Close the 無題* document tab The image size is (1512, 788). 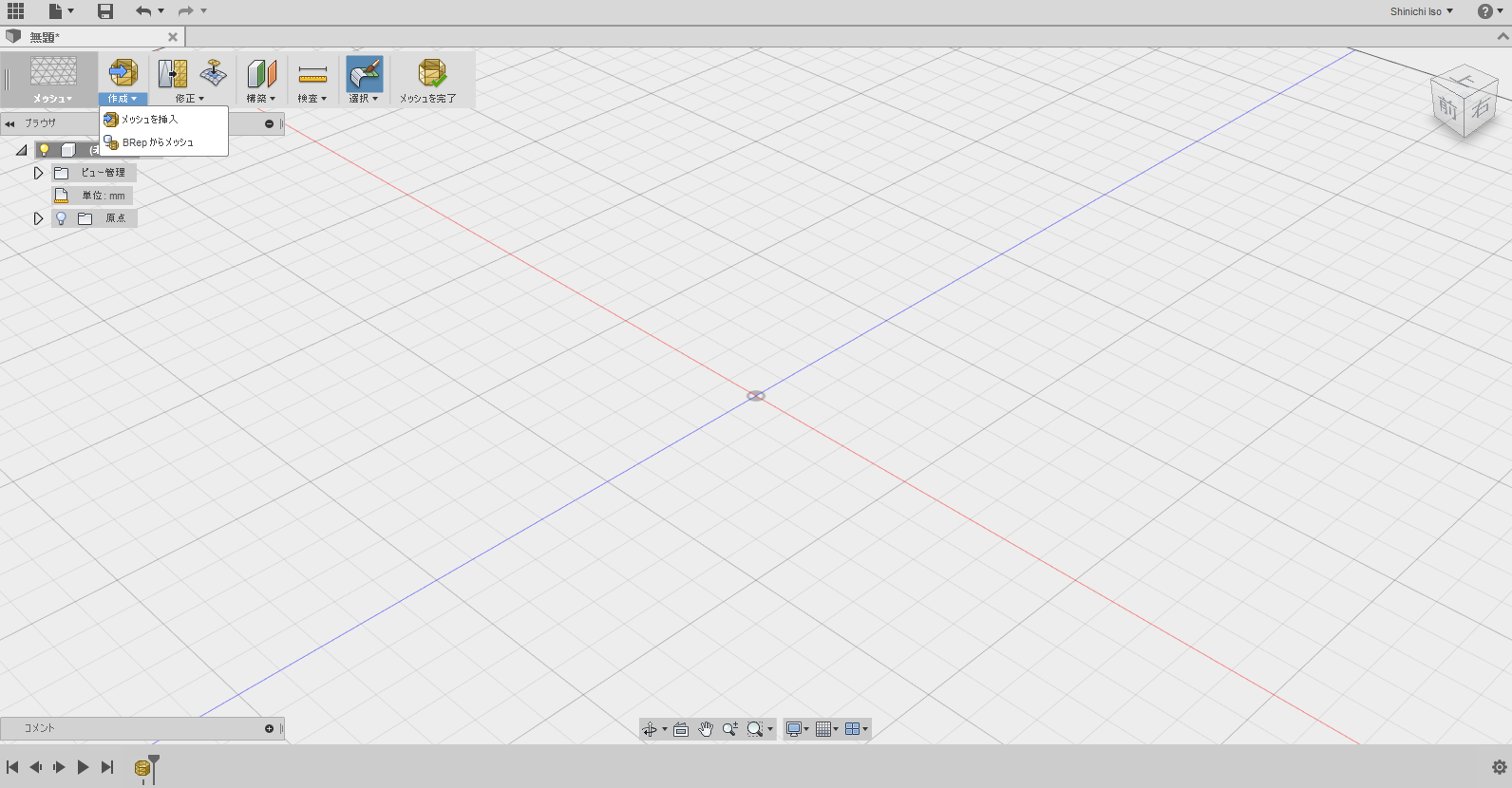pos(173,37)
